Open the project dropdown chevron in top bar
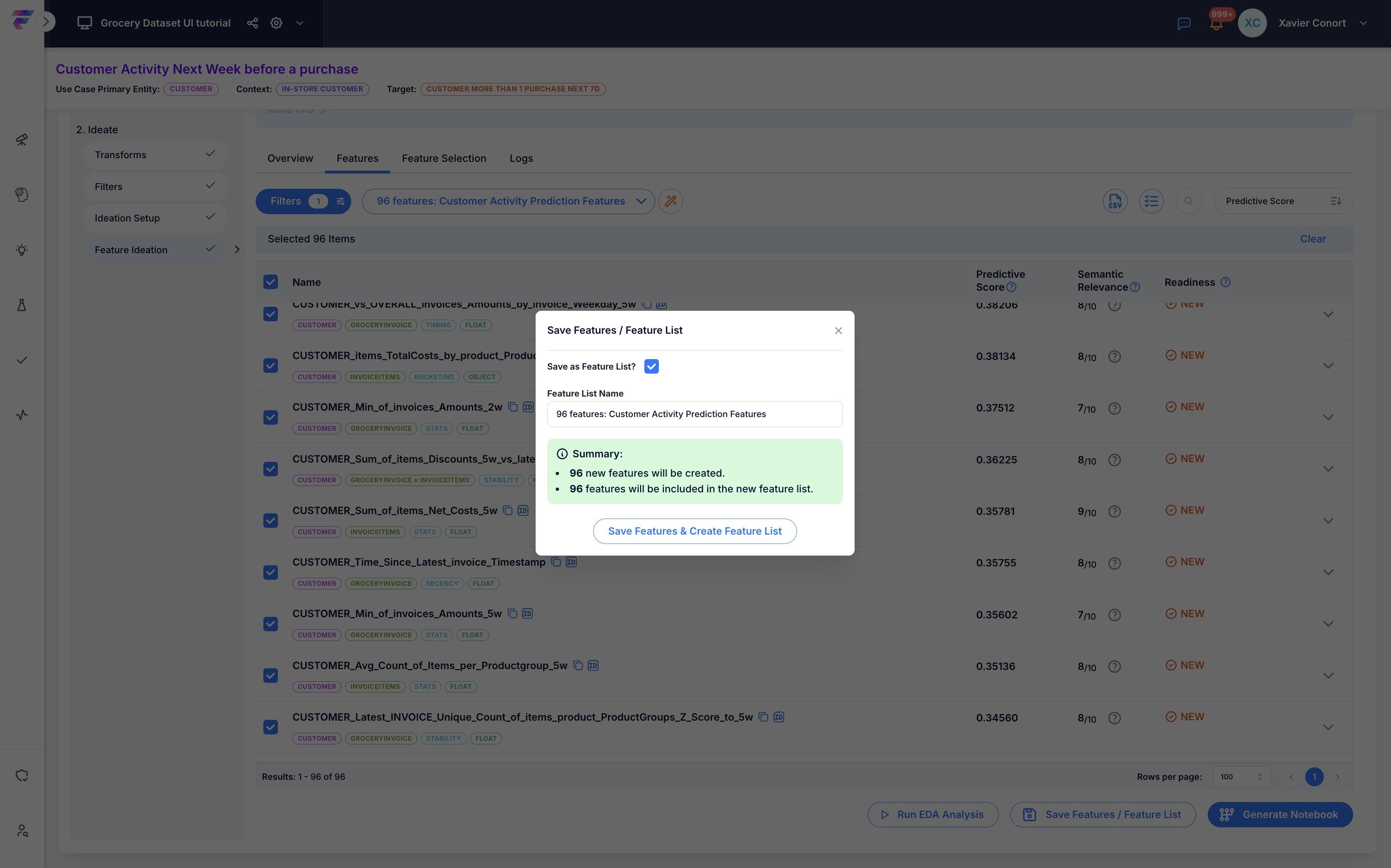This screenshot has width=1391, height=868. point(300,23)
